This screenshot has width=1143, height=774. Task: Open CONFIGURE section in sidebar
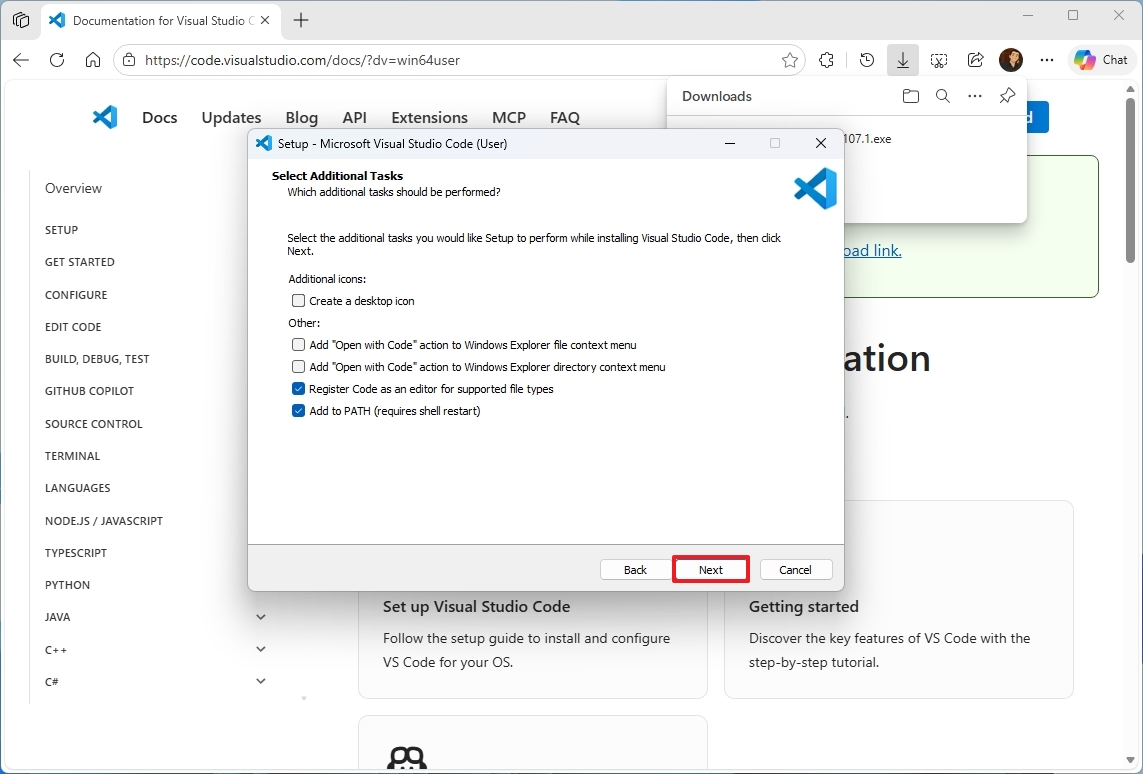click(x=76, y=294)
